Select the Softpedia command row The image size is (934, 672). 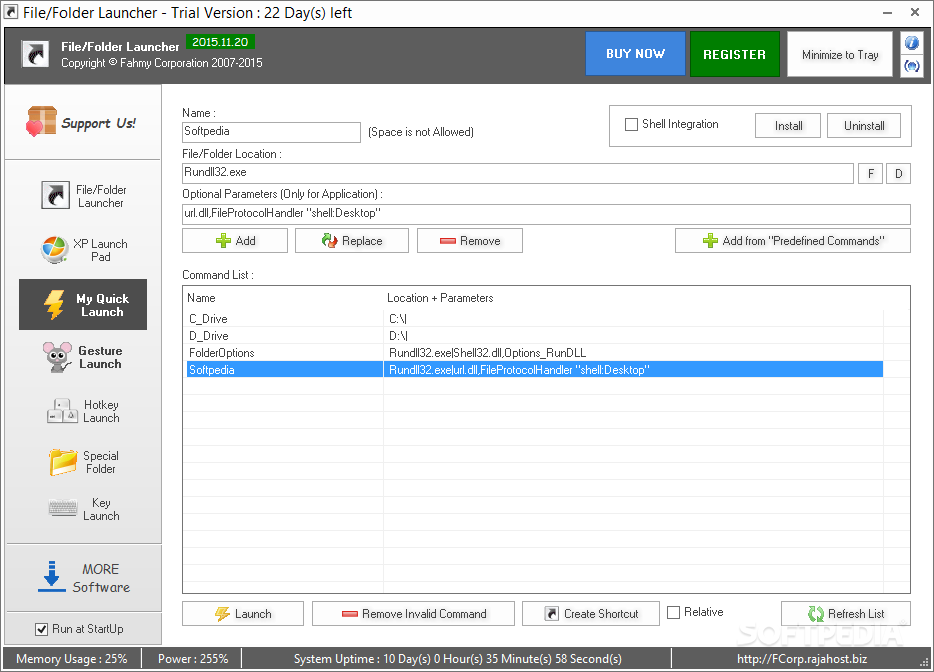535,369
